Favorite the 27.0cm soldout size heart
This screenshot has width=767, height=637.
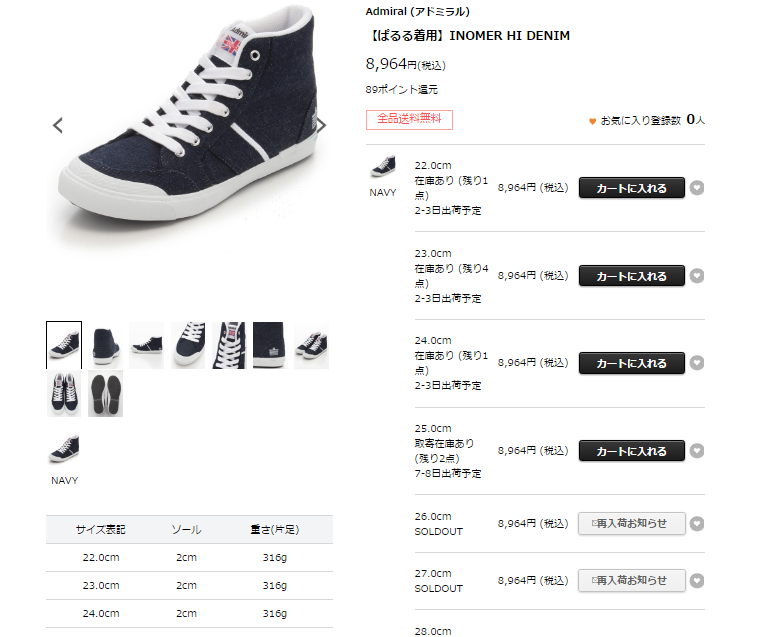click(697, 581)
